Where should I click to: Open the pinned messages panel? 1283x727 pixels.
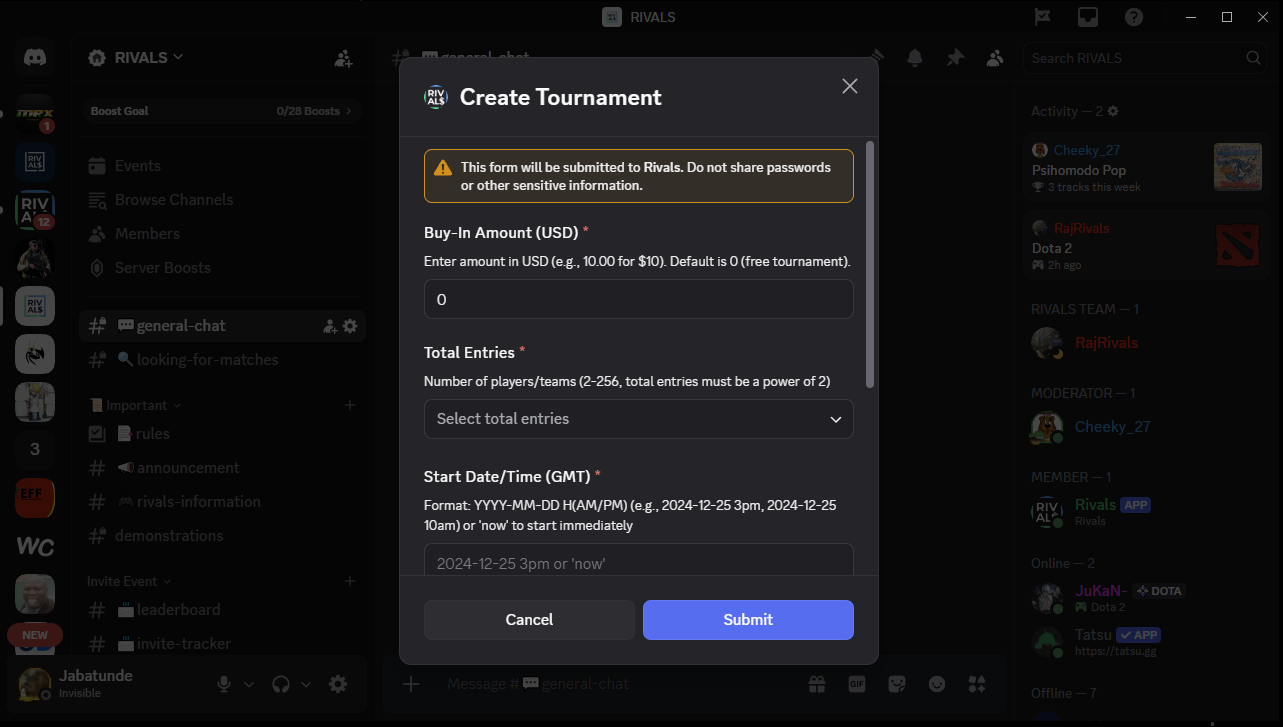[x=955, y=58]
